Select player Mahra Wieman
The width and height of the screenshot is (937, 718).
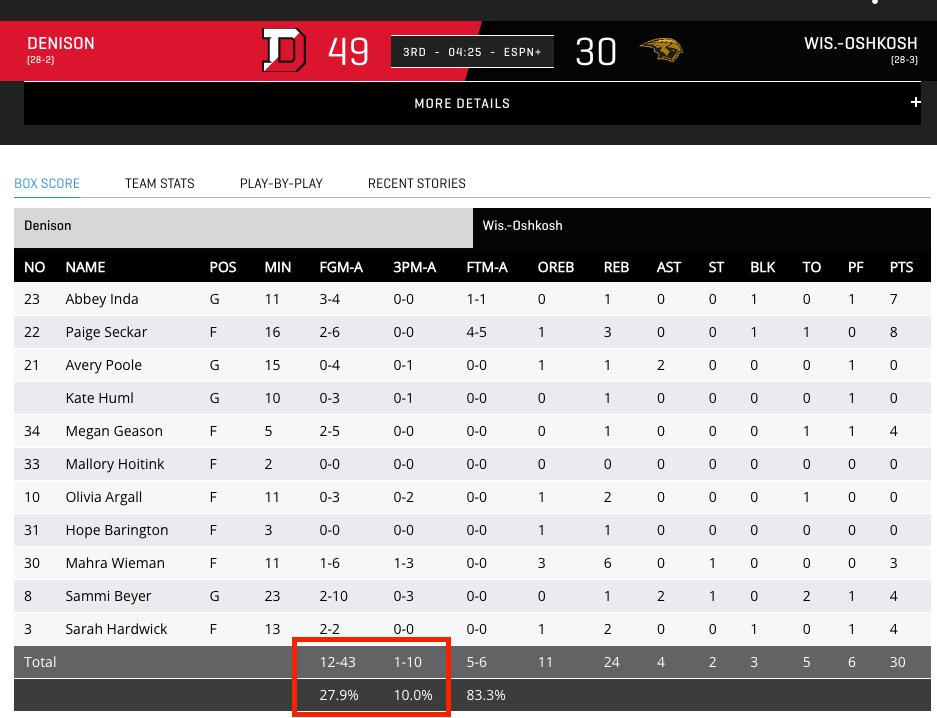click(115, 563)
